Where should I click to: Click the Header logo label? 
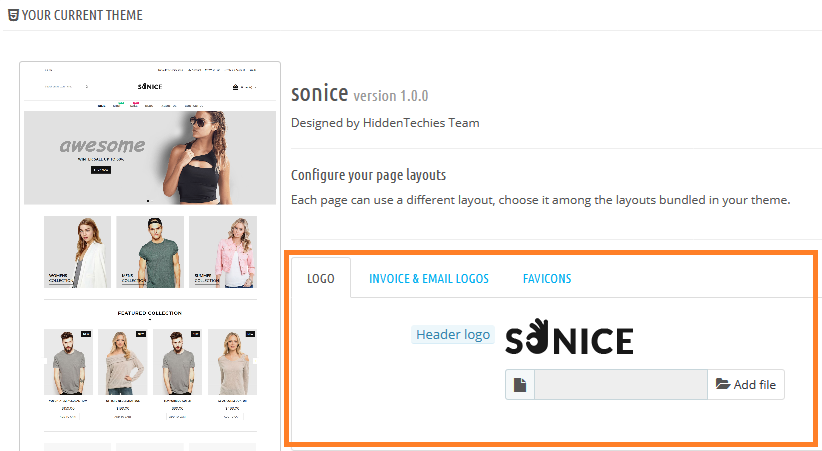pos(453,334)
